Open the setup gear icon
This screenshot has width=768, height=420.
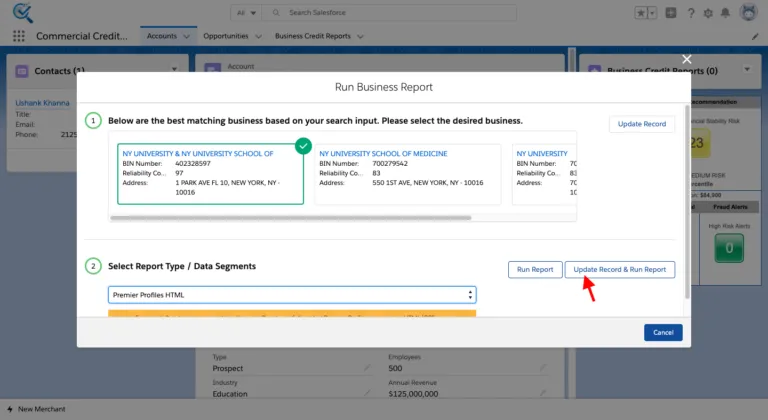point(708,13)
